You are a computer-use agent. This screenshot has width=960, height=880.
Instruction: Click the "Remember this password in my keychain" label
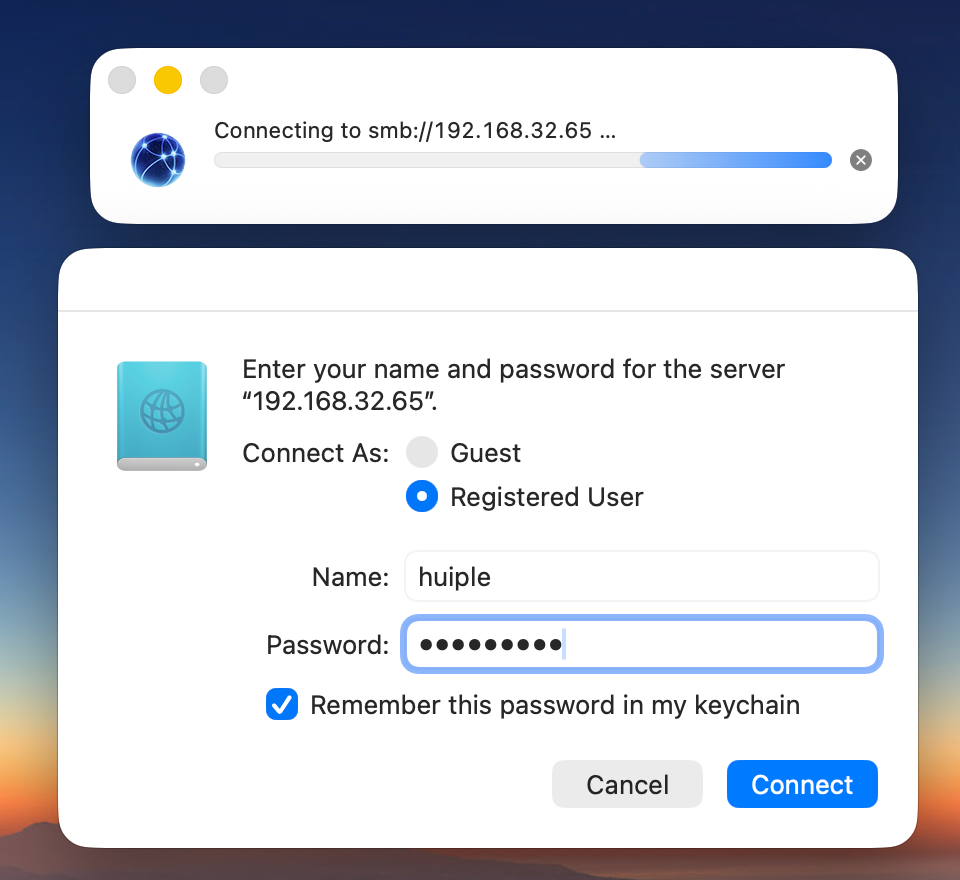tap(555, 705)
